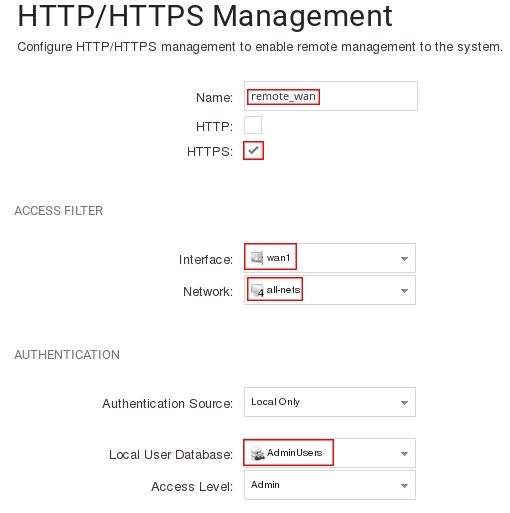Open the Access Level dropdown
This screenshot has width=510, height=513.
[x=330, y=485]
